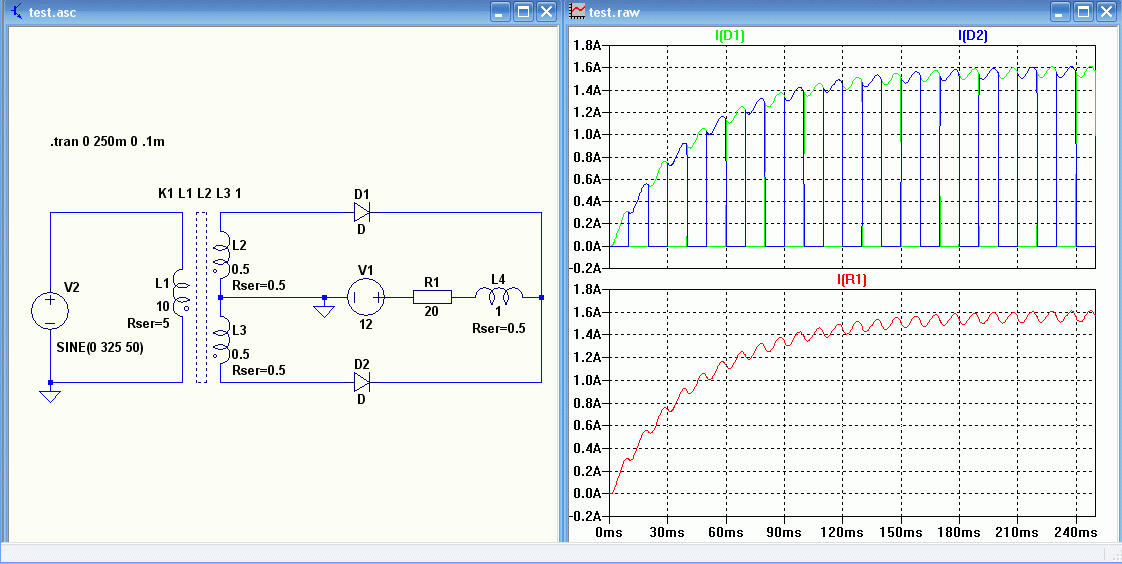Click the Rser=0.5 label of L2
Viewport: 1122px width, 564px height.
(x=260, y=285)
